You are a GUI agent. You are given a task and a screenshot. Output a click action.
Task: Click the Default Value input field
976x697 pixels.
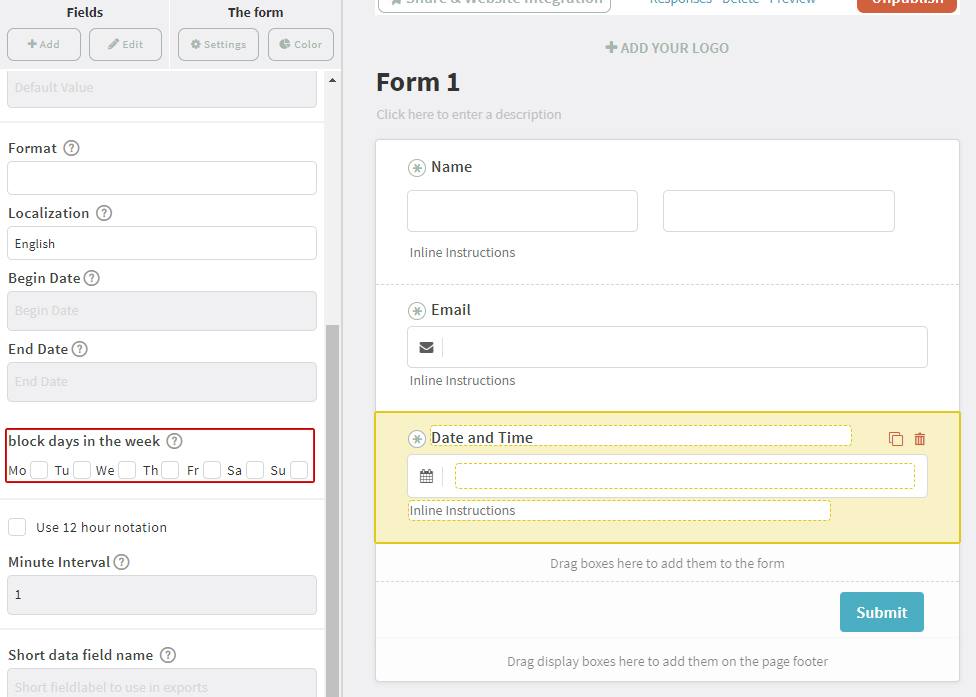tap(162, 88)
